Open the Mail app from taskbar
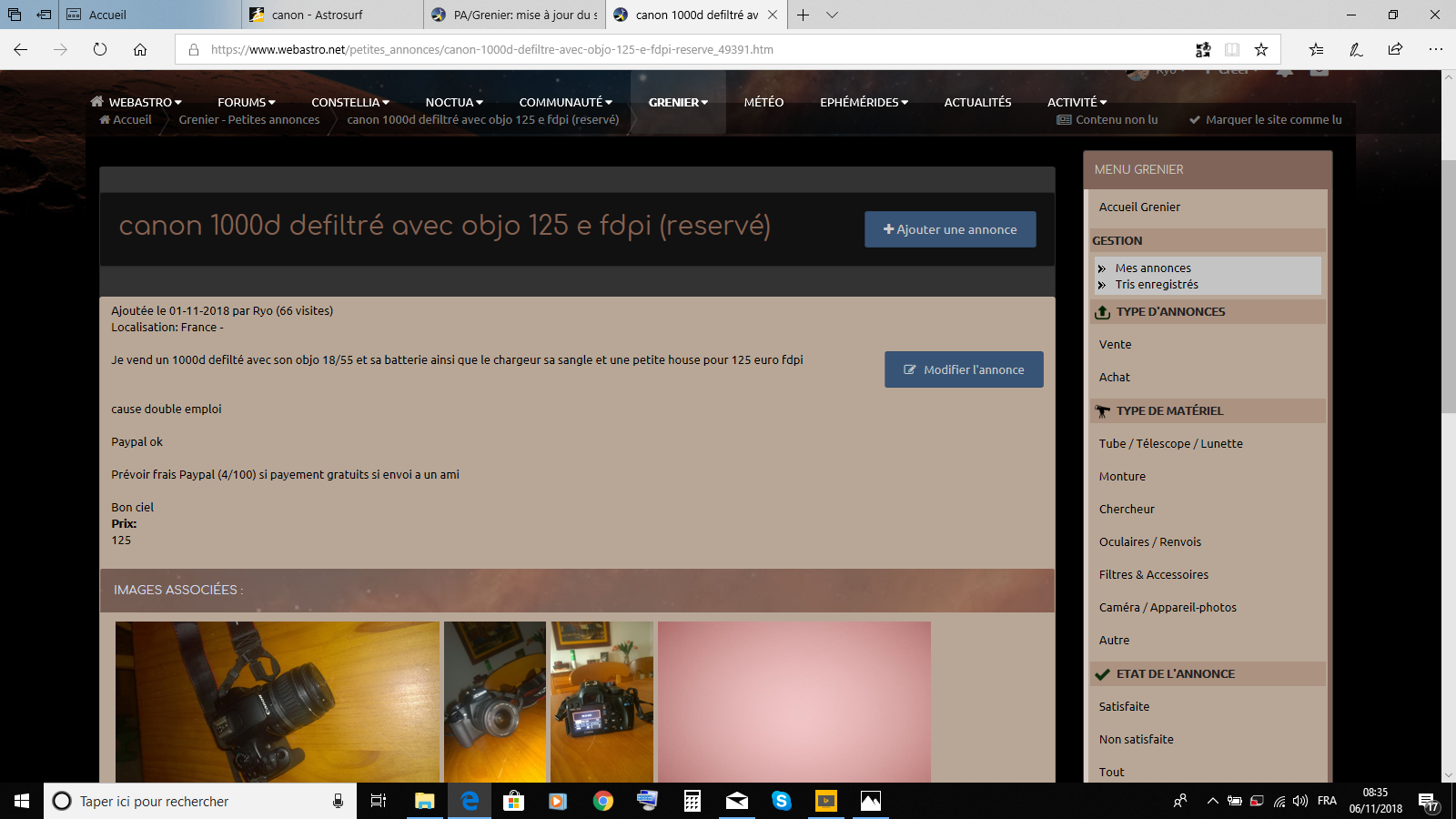This screenshot has width=1456, height=819. [x=736, y=801]
